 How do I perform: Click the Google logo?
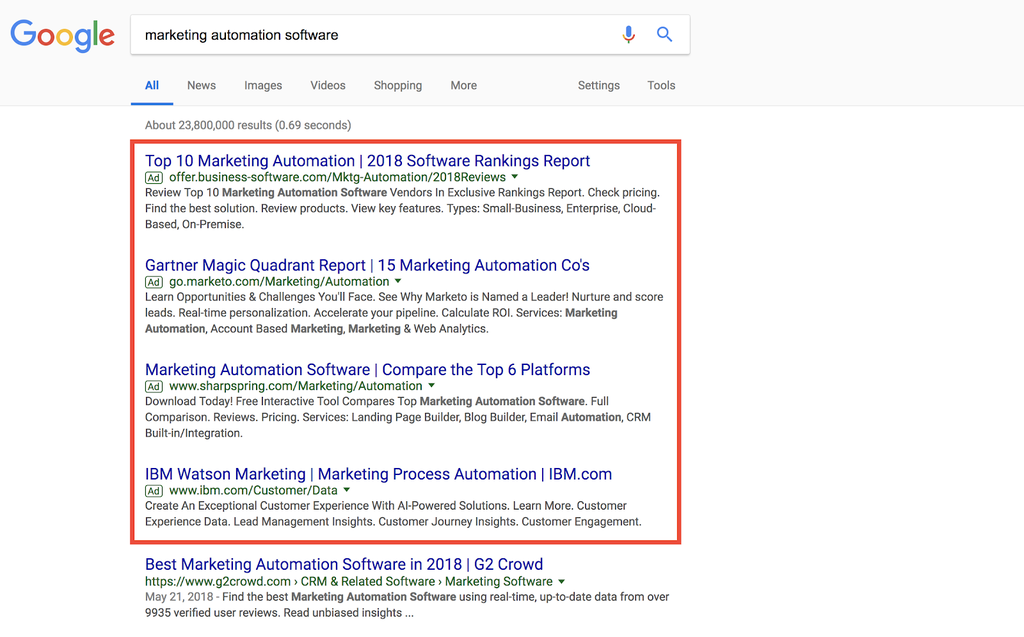coord(63,35)
